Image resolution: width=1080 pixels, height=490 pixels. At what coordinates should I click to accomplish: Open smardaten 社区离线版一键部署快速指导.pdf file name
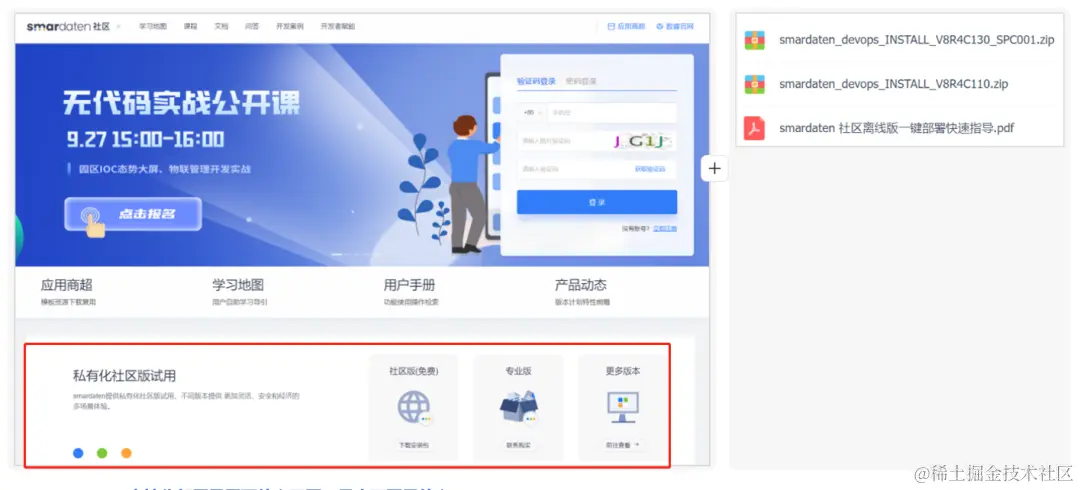896,128
